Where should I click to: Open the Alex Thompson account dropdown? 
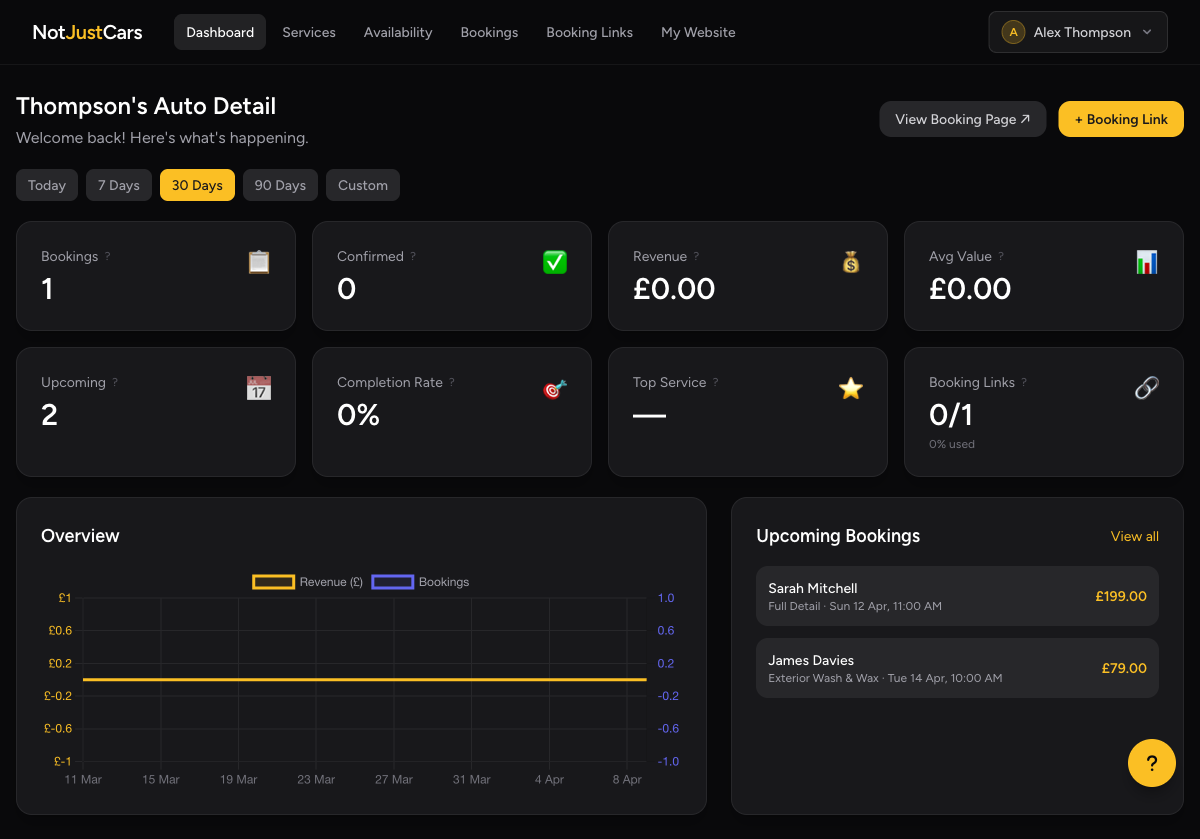pyautogui.click(x=1077, y=32)
